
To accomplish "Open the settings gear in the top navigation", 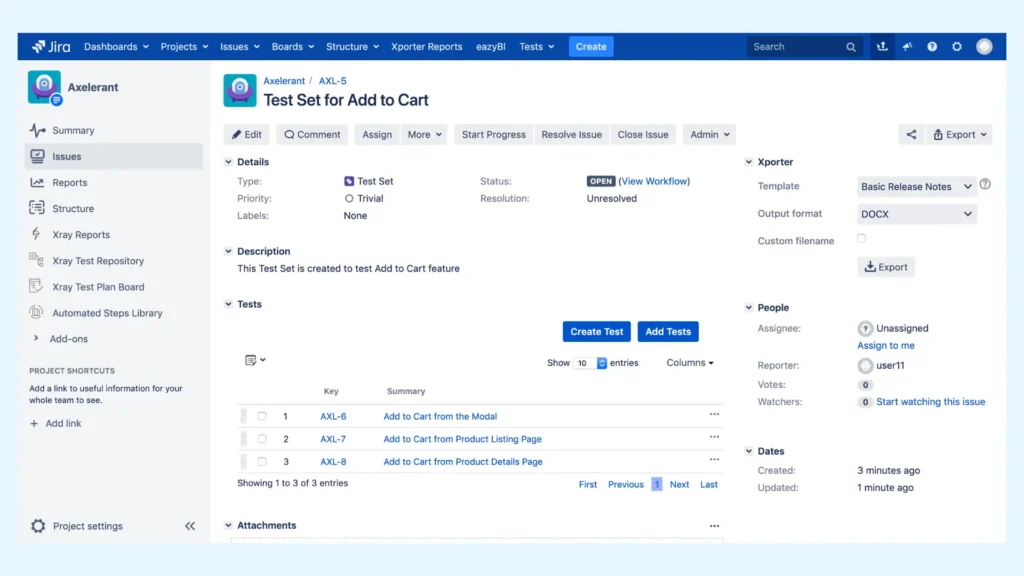I will pos(957,46).
